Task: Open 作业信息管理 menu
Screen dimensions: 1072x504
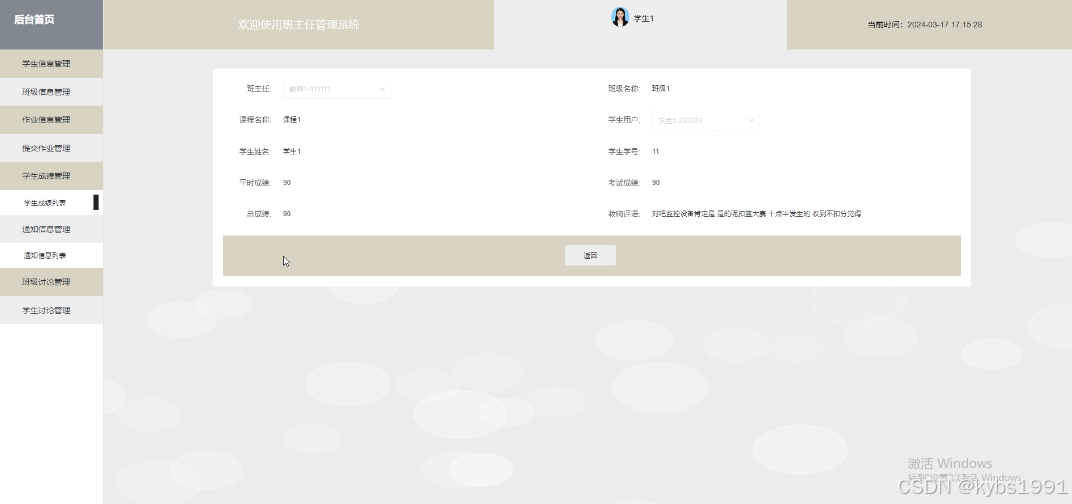Action: [x=51, y=120]
